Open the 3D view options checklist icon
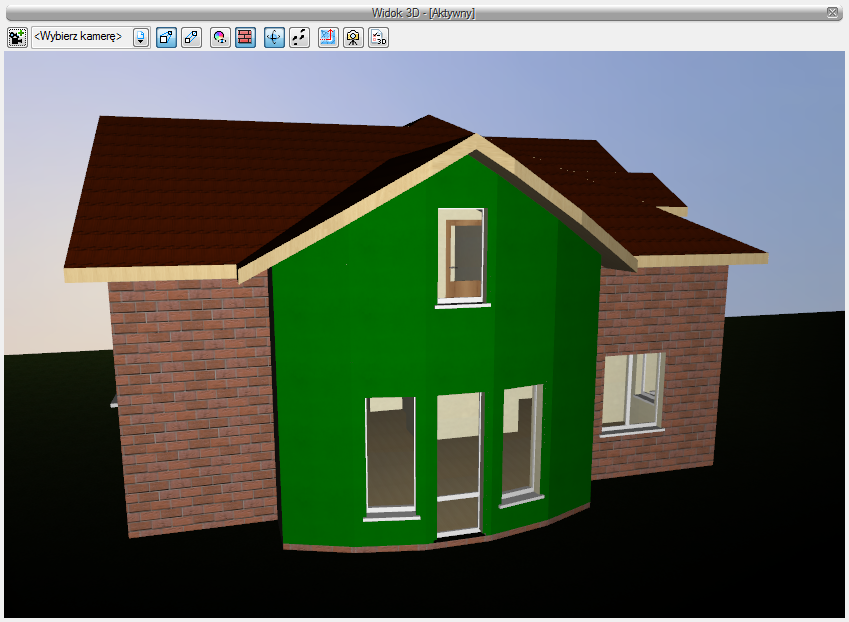This screenshot has height=622, width=849. [378, 37]
